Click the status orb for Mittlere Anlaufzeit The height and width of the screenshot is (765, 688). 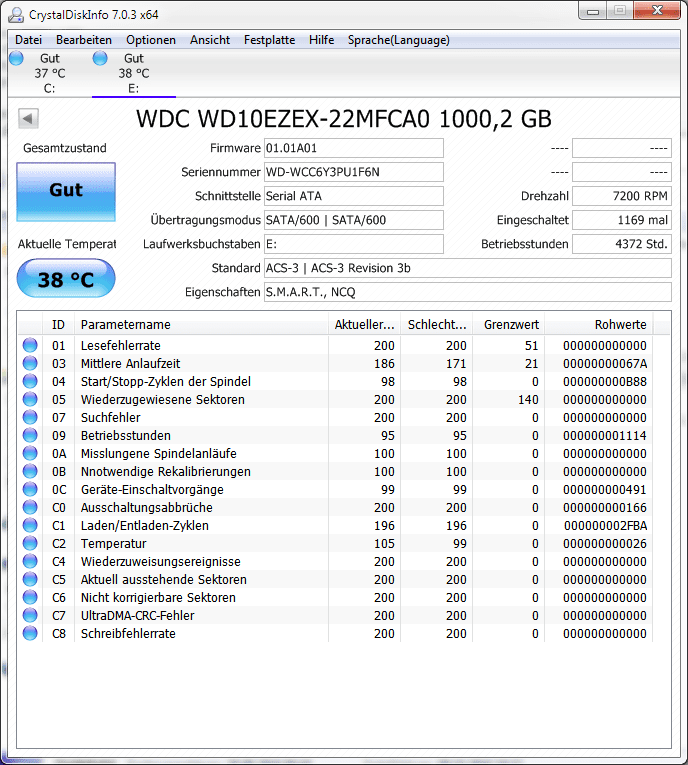[x=30, y=363]
